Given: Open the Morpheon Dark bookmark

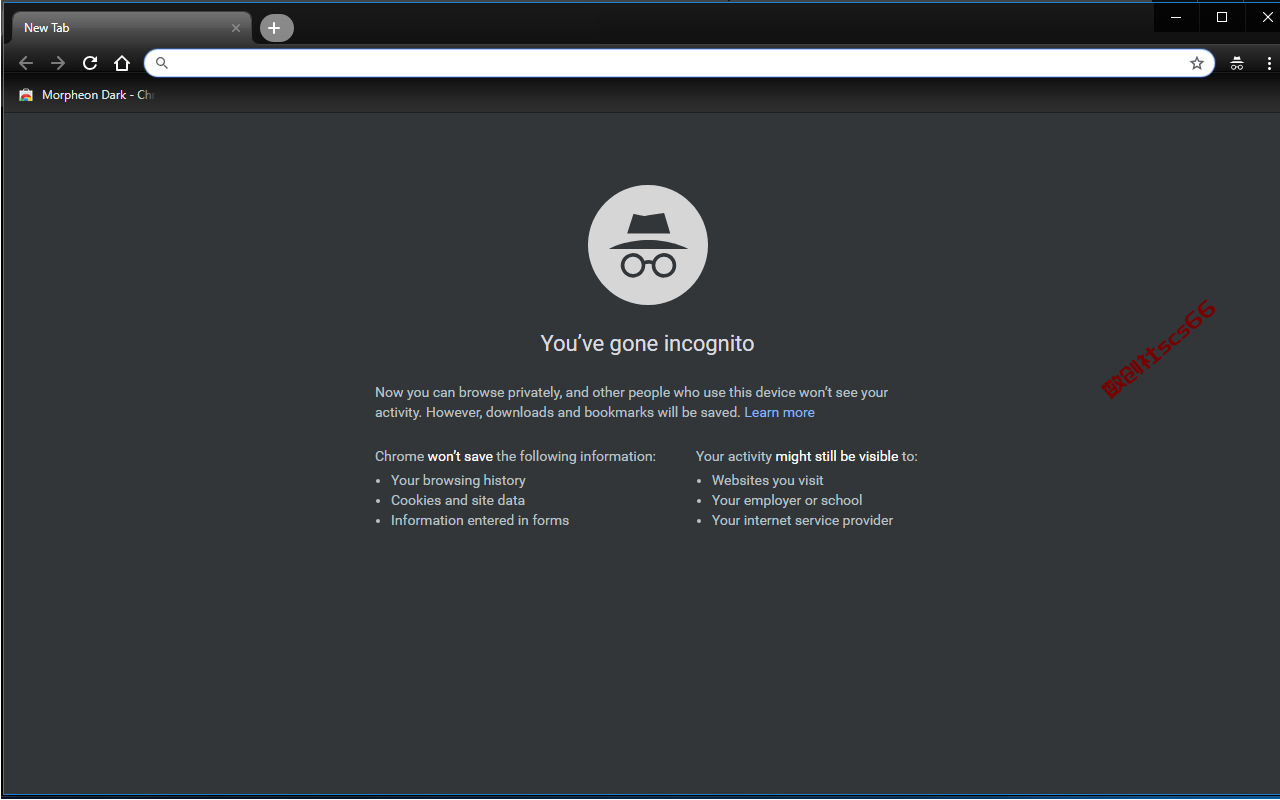Looking at the screenshot, I should [87, 95].
